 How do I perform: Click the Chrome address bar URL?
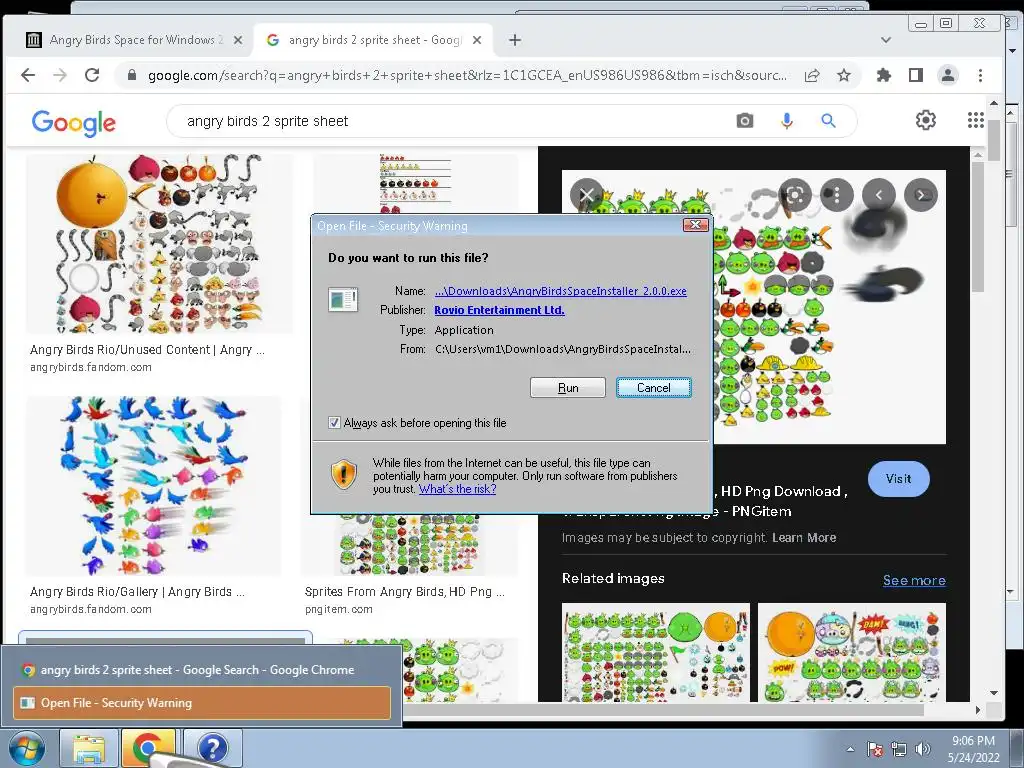(467, 75)
